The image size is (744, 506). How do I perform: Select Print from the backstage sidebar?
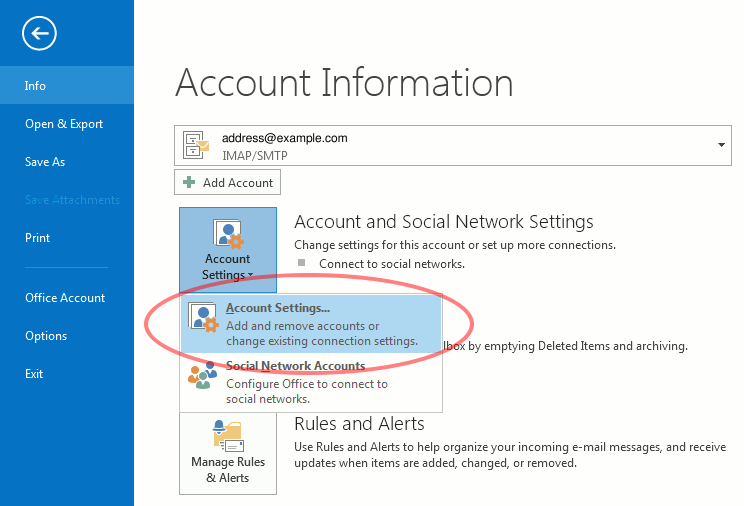(x=37, y=238)
